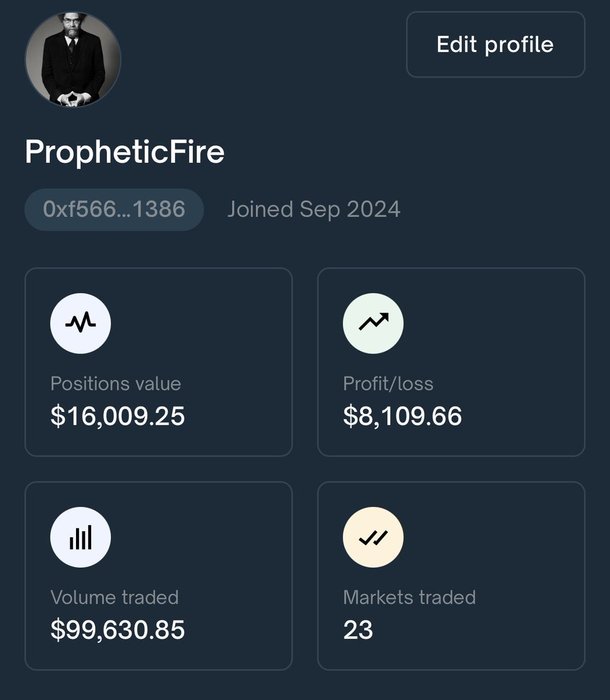
Task: Click the Positions value label
Action: pos(116,383)
